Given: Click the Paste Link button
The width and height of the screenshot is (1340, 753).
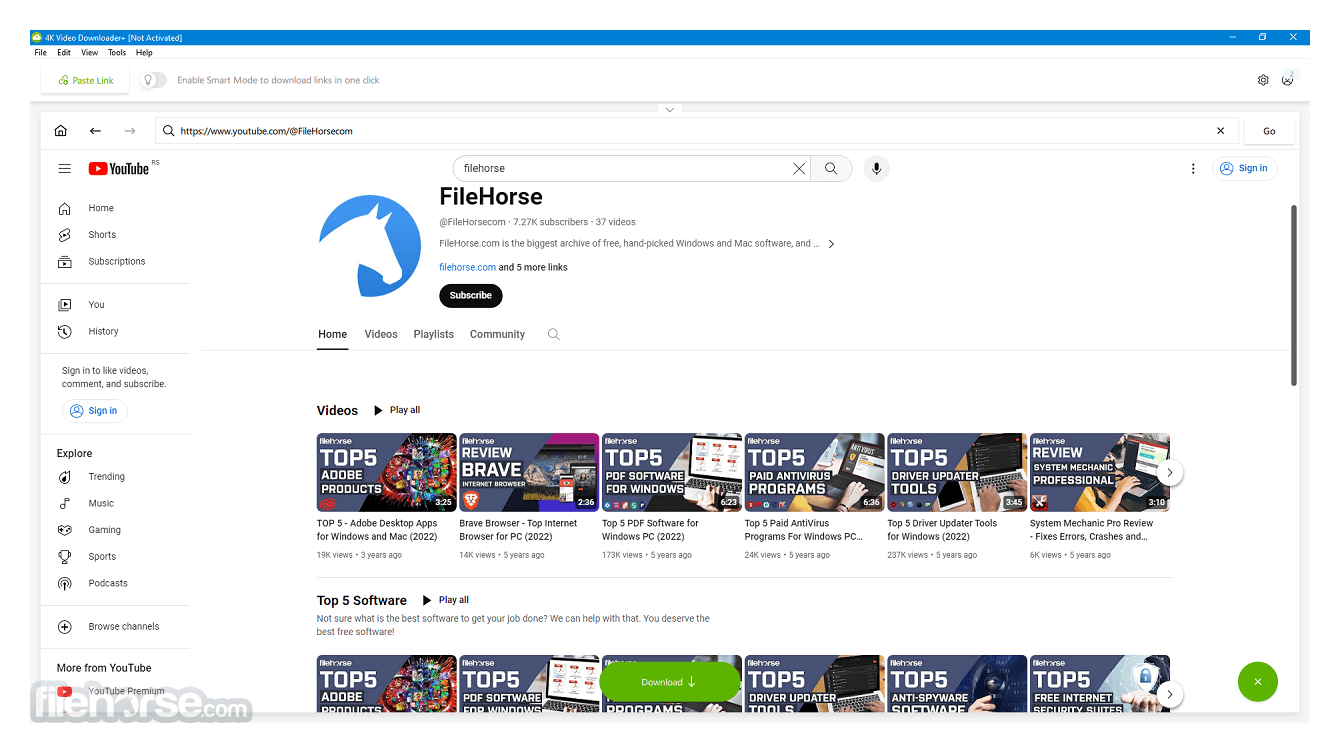Looking at the screenshot, I should (86, 80).
